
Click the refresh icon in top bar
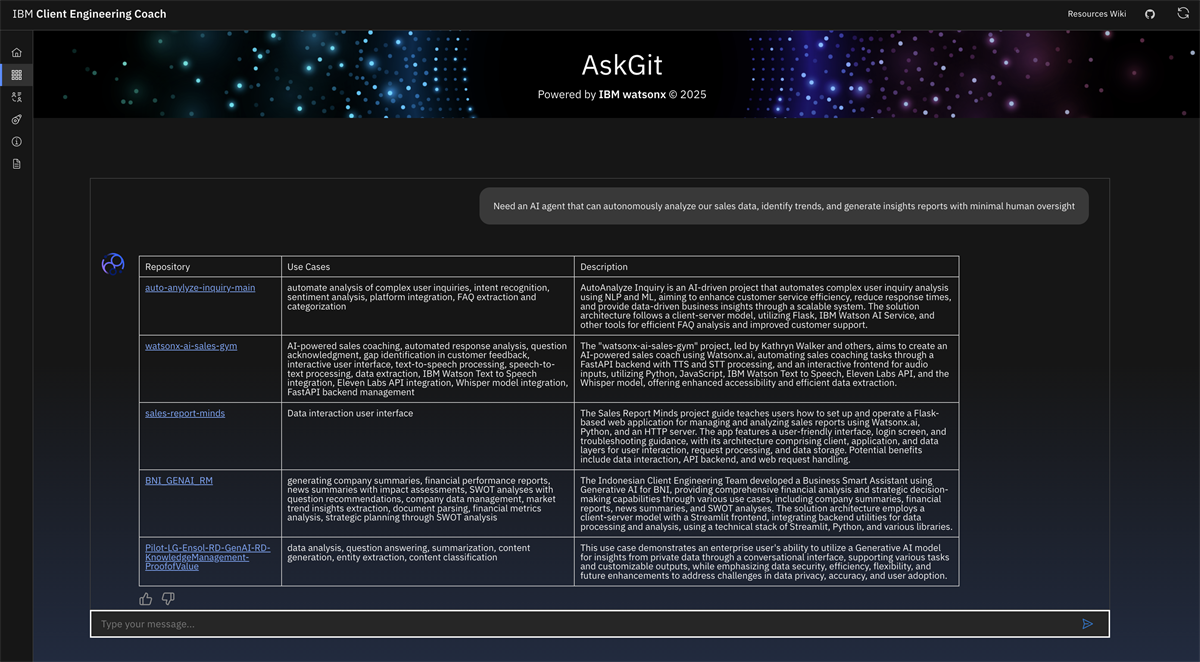coord(1182,14)
